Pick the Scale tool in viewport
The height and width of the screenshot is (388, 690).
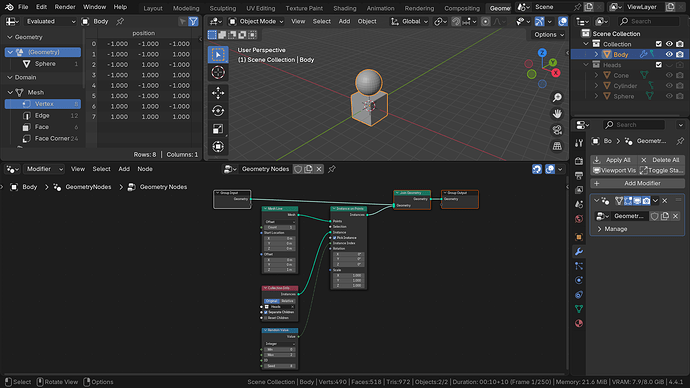pos(218,129)
